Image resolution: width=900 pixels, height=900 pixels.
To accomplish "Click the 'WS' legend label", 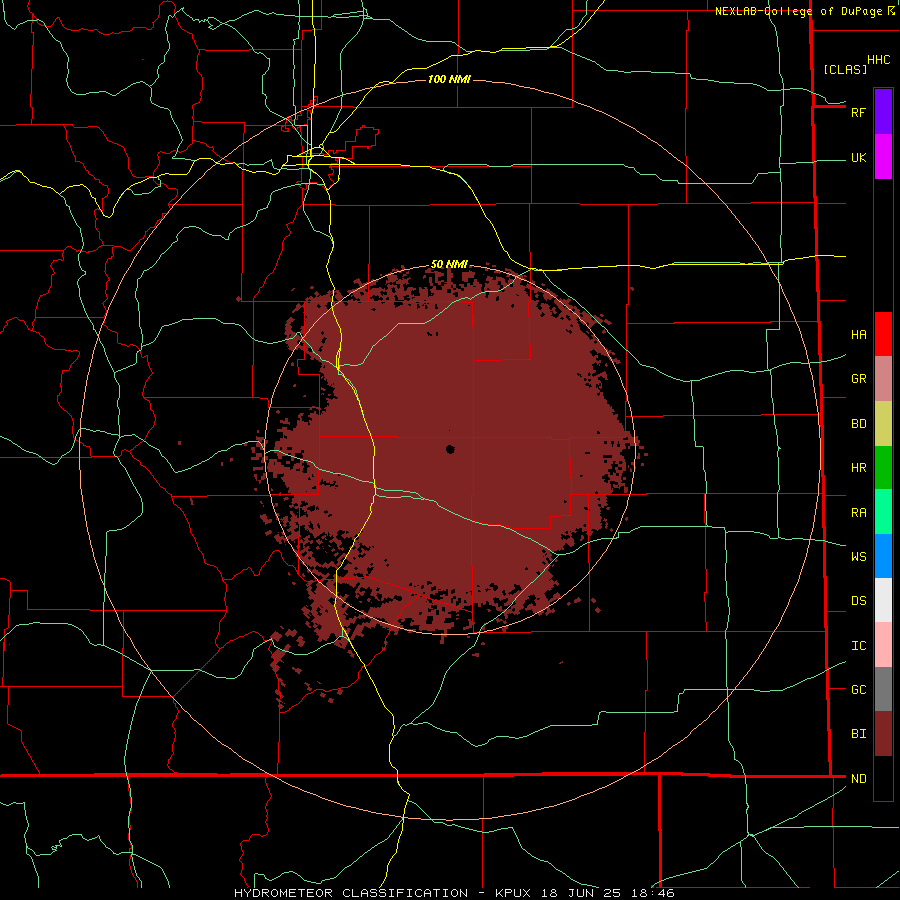I will click(858, 557).
